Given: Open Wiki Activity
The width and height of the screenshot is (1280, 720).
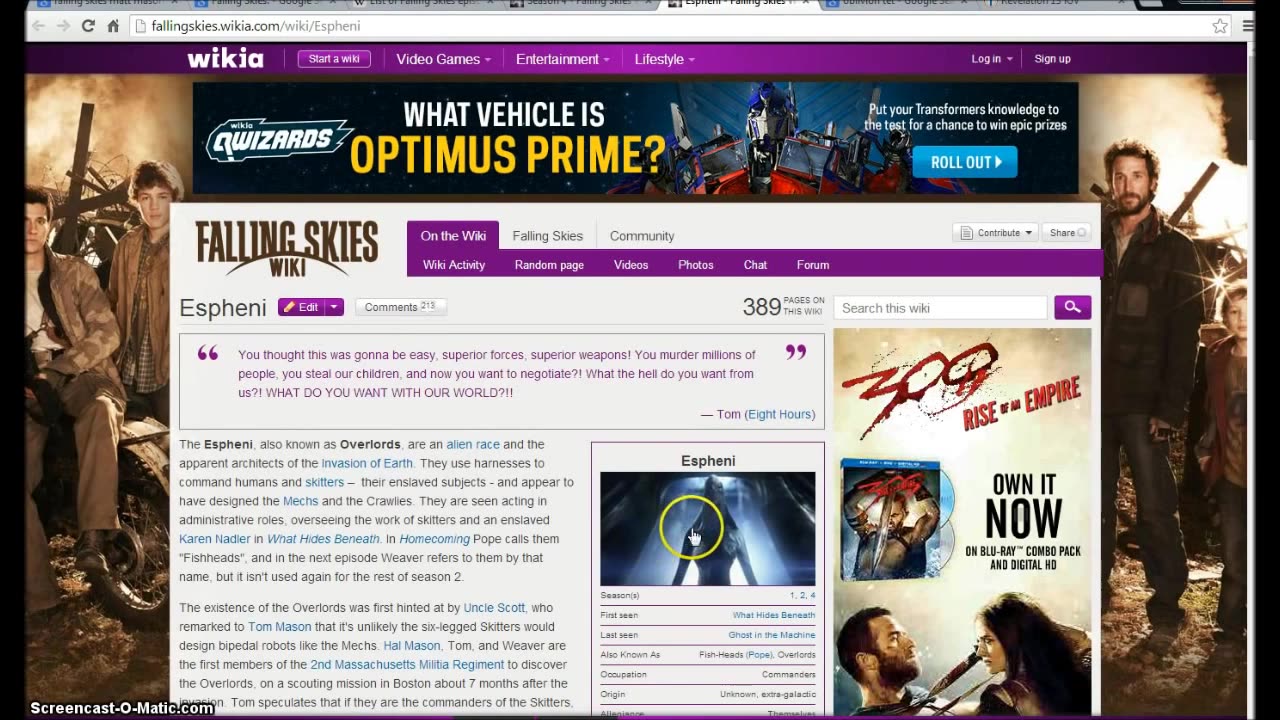Looking at the screenshot, I should click(454, 265).
